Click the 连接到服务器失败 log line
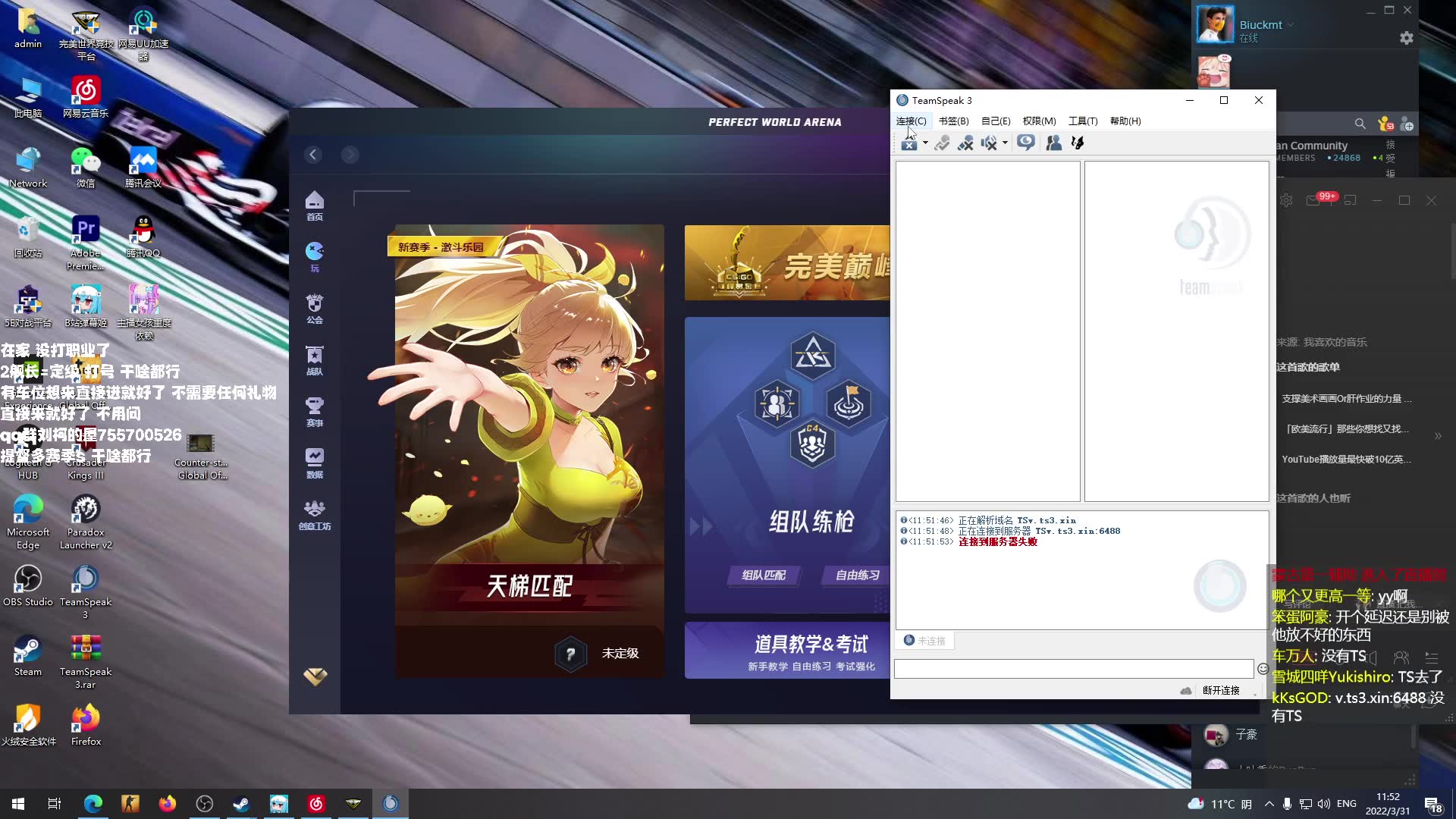This screenshot has height=819, width=1456. [997, 541]
